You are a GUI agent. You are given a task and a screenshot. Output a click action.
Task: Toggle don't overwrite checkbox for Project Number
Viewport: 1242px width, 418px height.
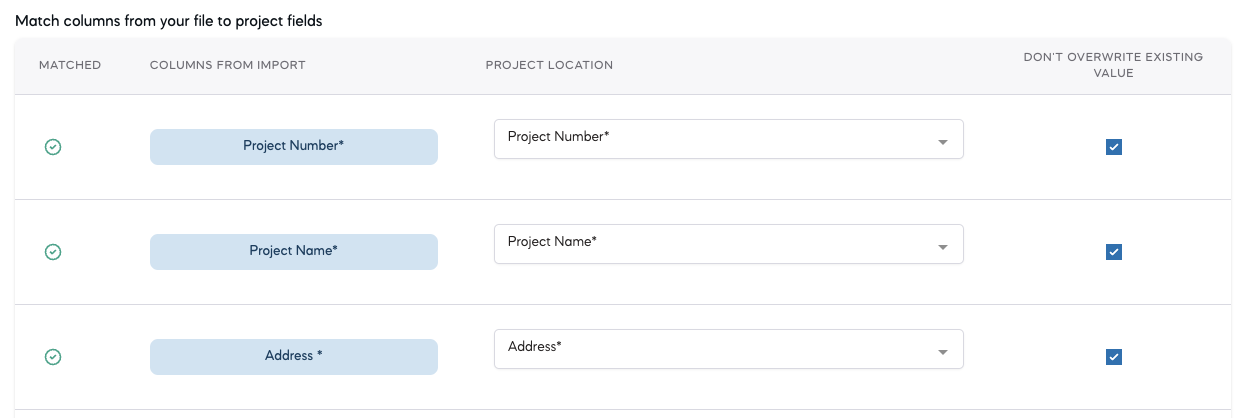tap(1113, 147)
